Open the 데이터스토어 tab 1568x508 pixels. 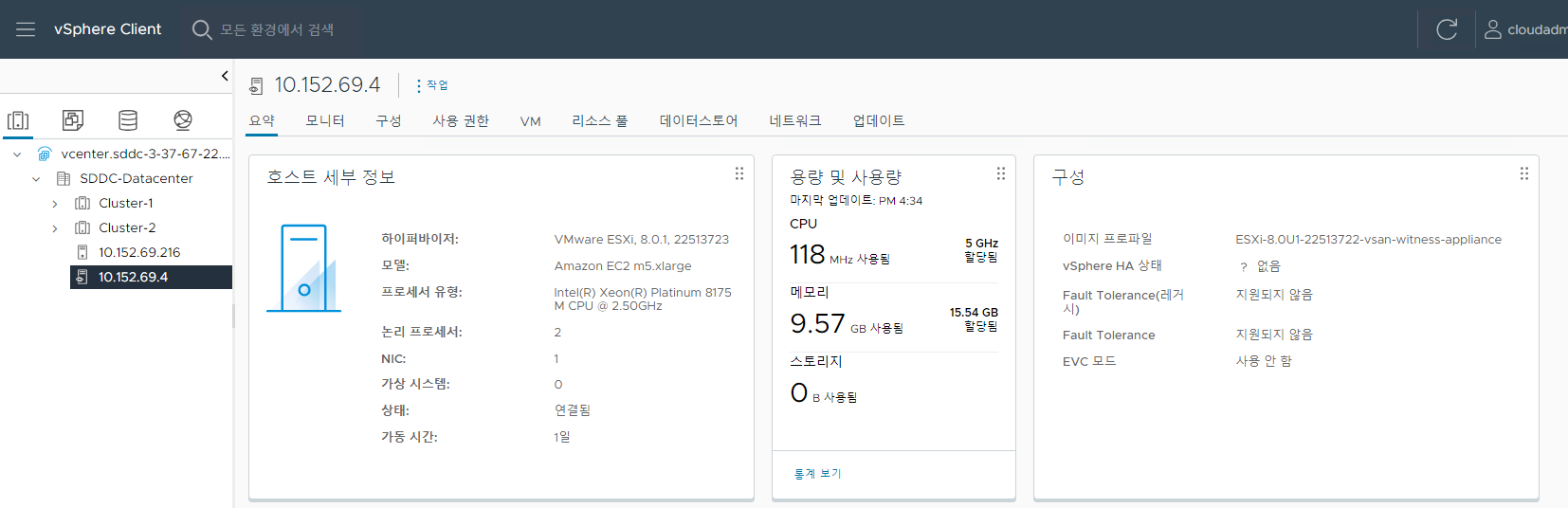pos(699,120)
